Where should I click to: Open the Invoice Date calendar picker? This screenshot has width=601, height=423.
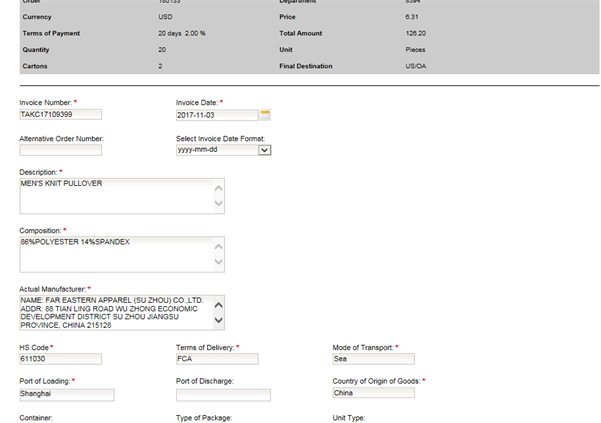[x=265, y=115]
